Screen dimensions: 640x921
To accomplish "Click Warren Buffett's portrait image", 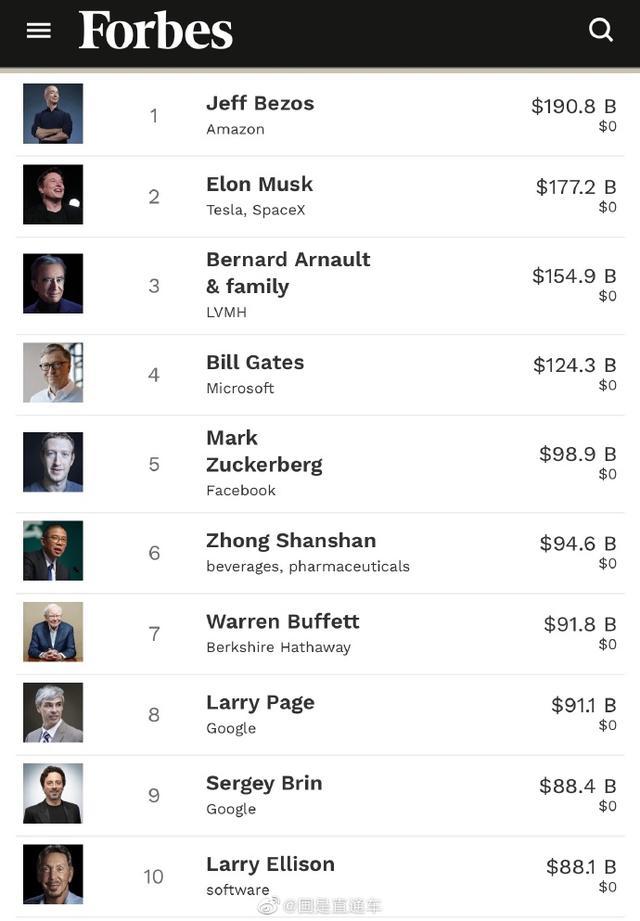I will 53,632.
